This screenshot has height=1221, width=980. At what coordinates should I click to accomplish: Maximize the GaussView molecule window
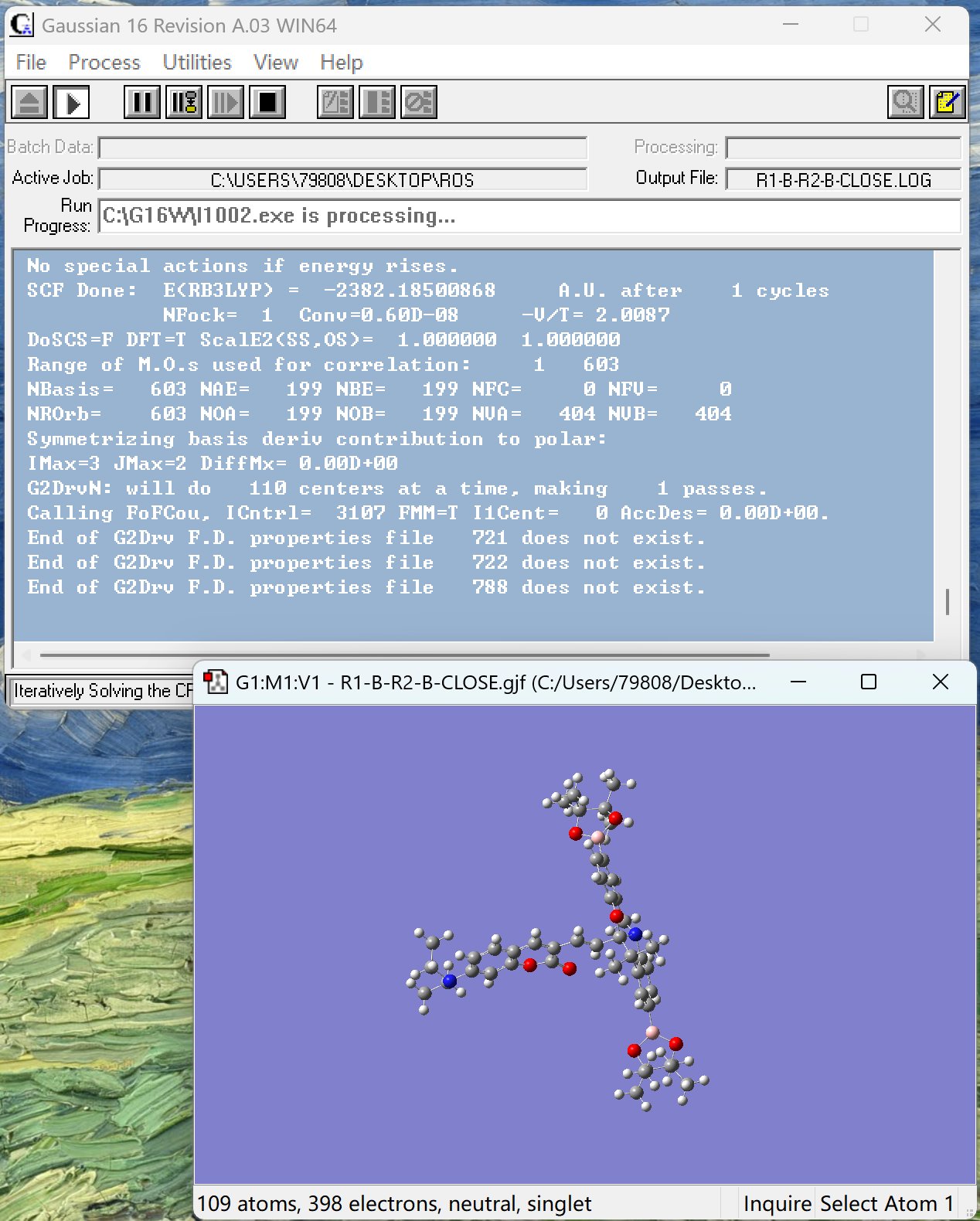(869, 682)
